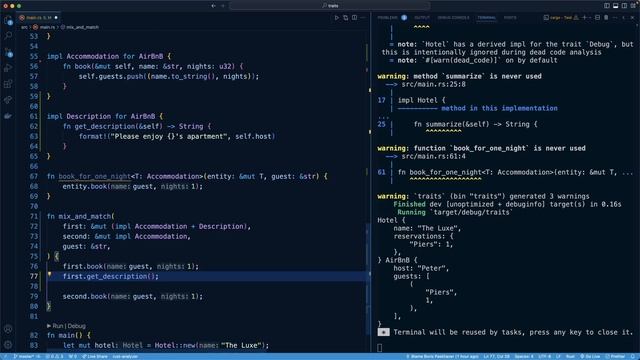Create a new terminal with plus icon
Image resolution: width=640 pixels, height=360 pixels.
(x=584, y=18)
